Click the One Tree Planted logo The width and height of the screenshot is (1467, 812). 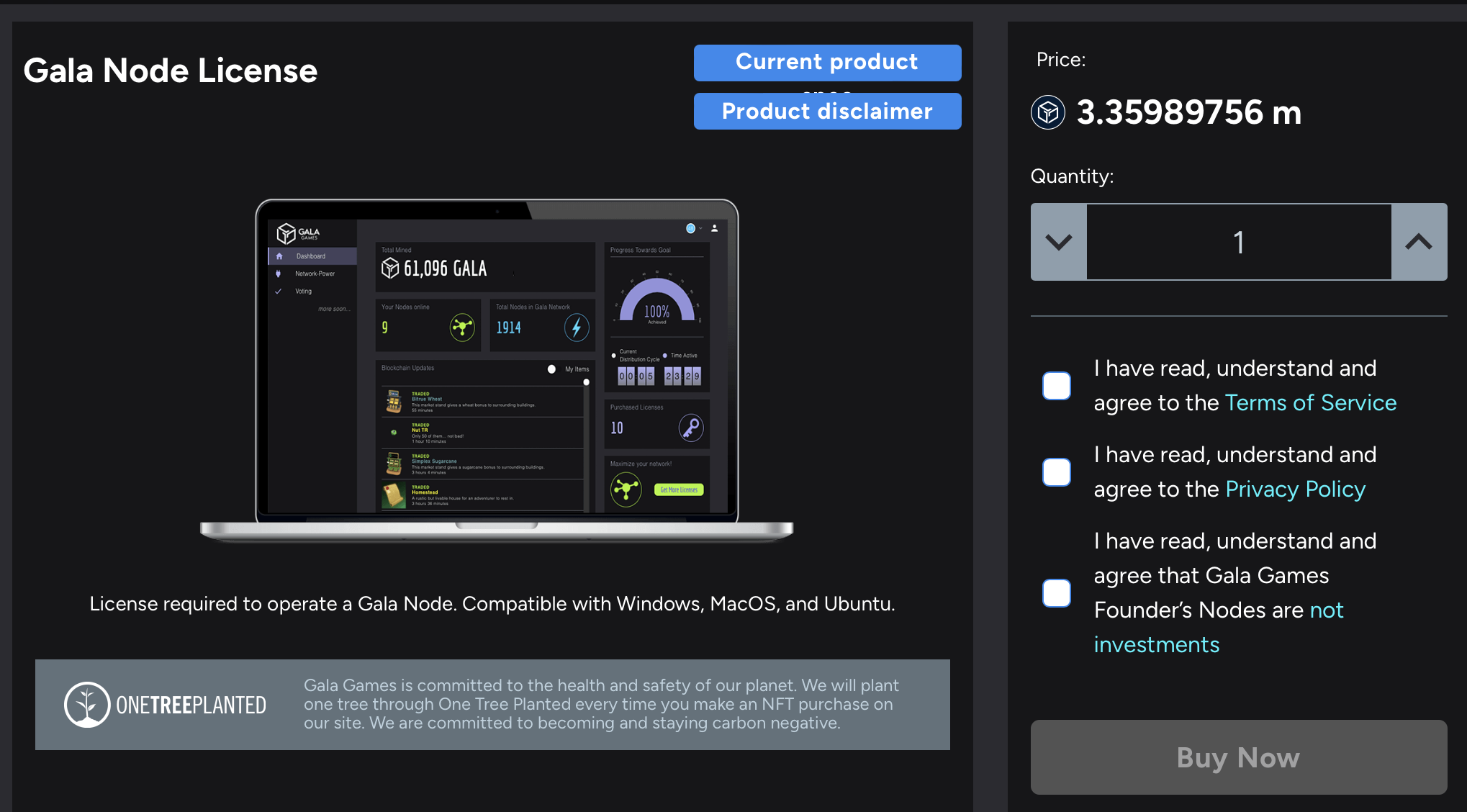(x=166, y=705)
